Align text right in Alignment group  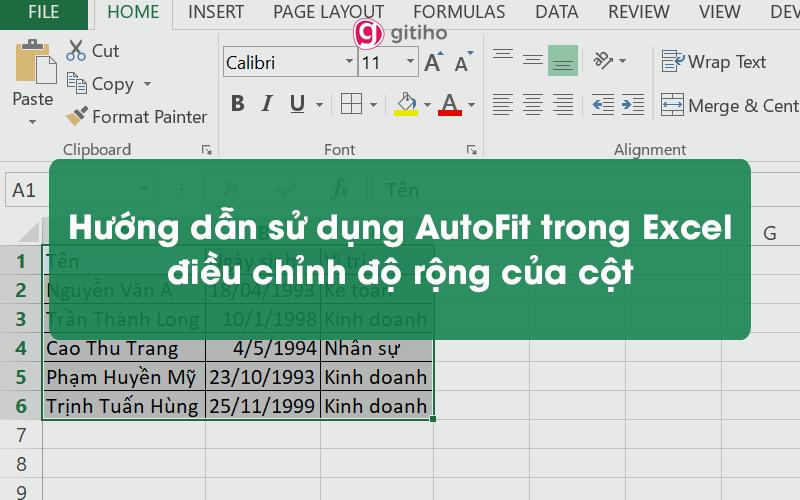point(563,105)
